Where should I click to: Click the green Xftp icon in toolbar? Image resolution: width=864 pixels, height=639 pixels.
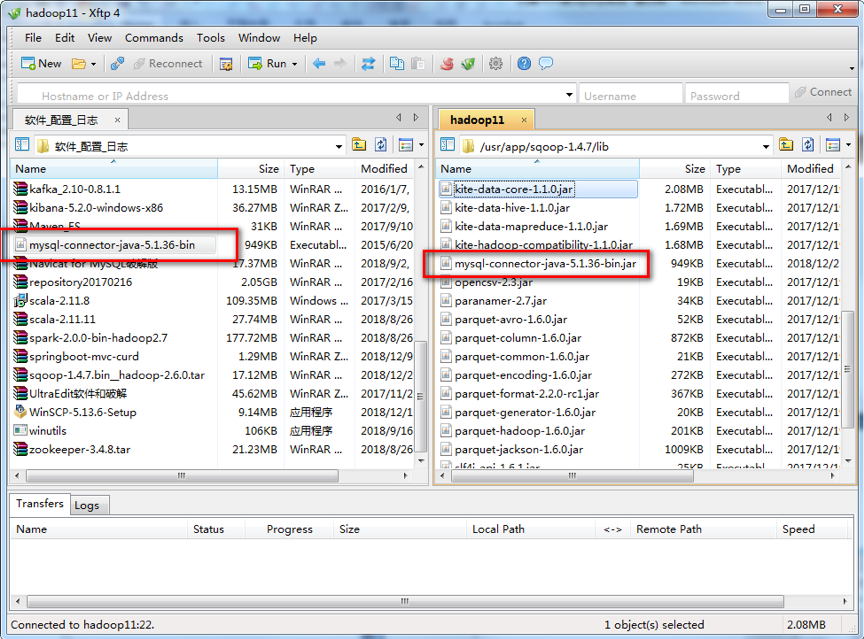pos(468,63)
